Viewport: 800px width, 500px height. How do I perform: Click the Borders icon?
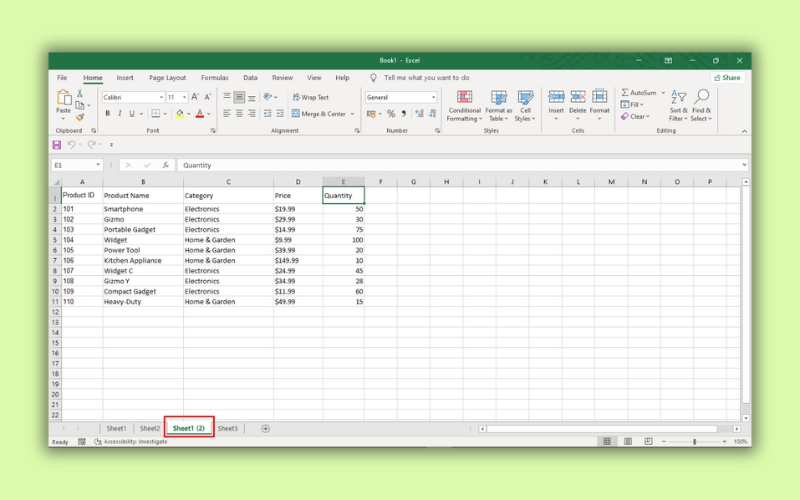[156, 113]
